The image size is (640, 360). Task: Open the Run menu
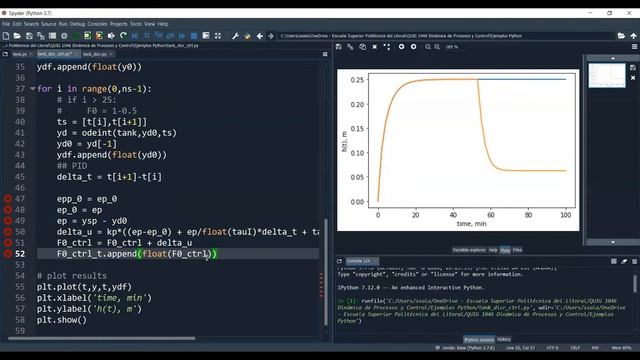coord(63,24)
